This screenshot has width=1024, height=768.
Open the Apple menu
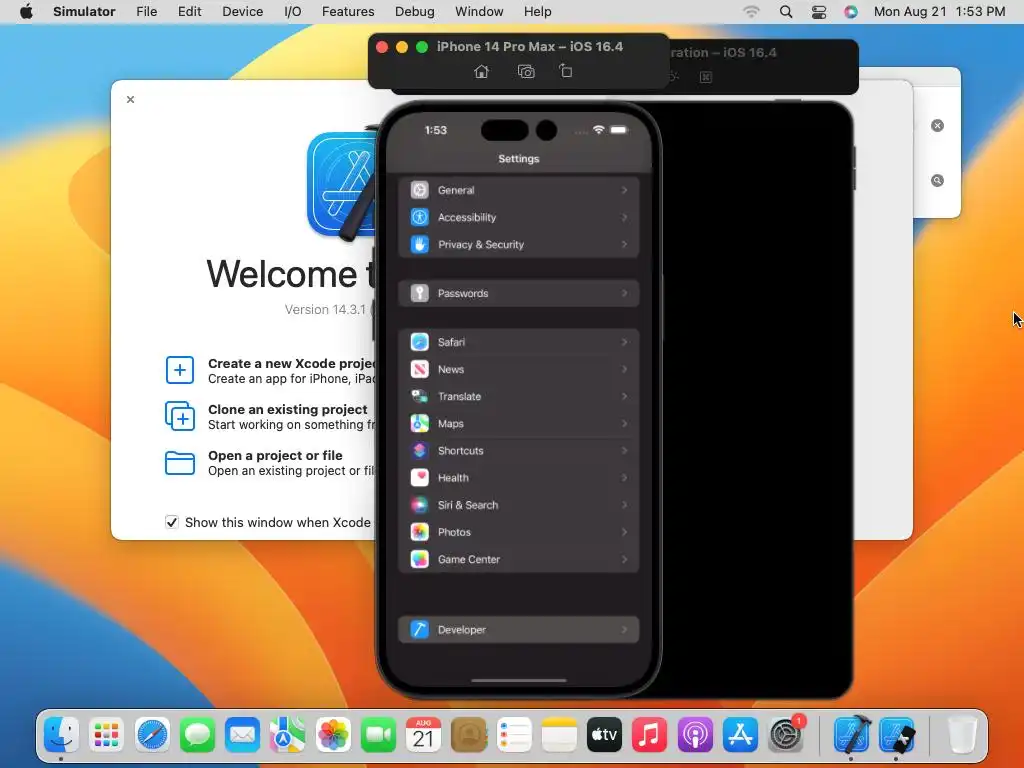coord(26,12)
